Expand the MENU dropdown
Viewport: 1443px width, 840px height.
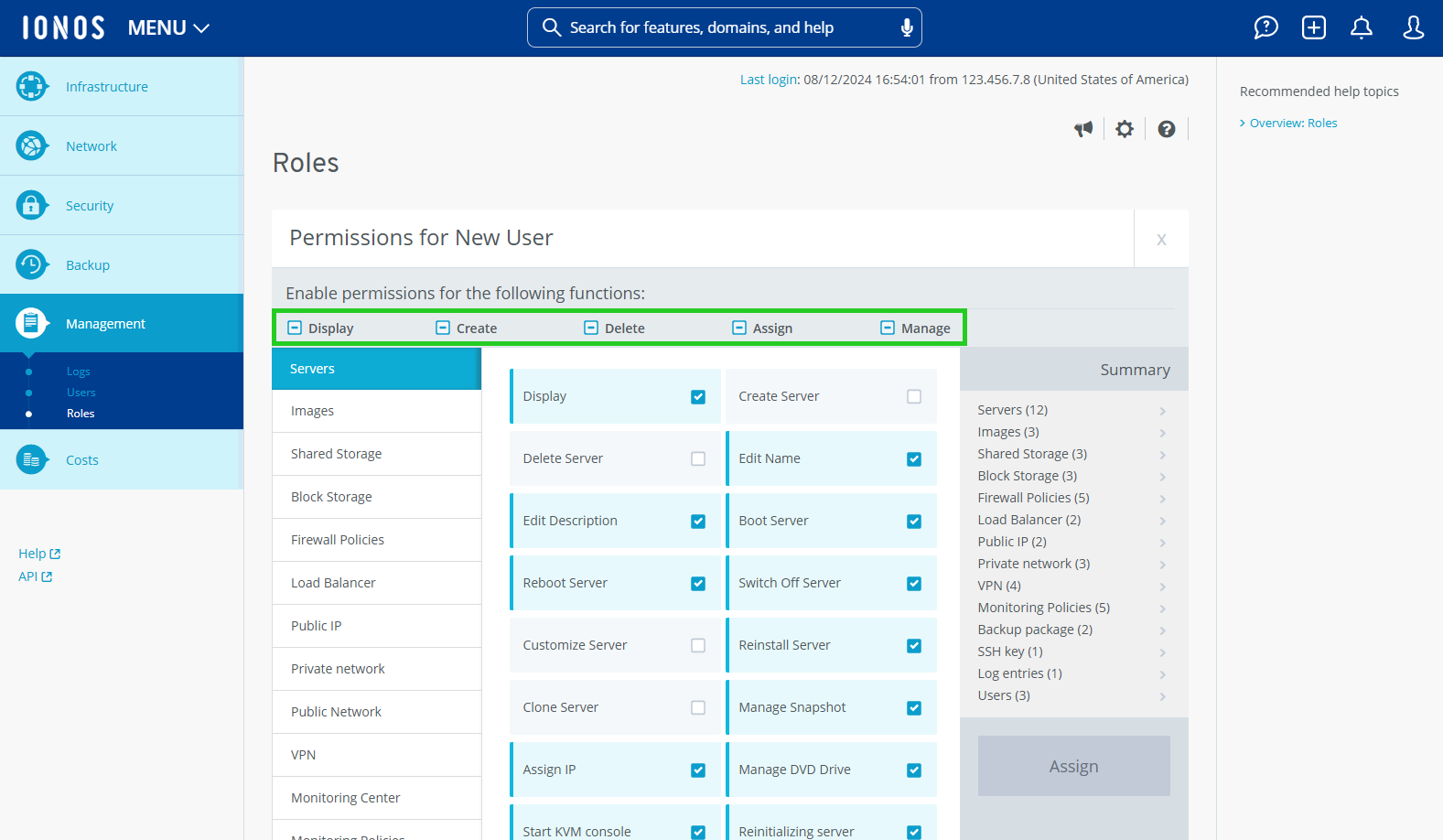coord(168,28)
